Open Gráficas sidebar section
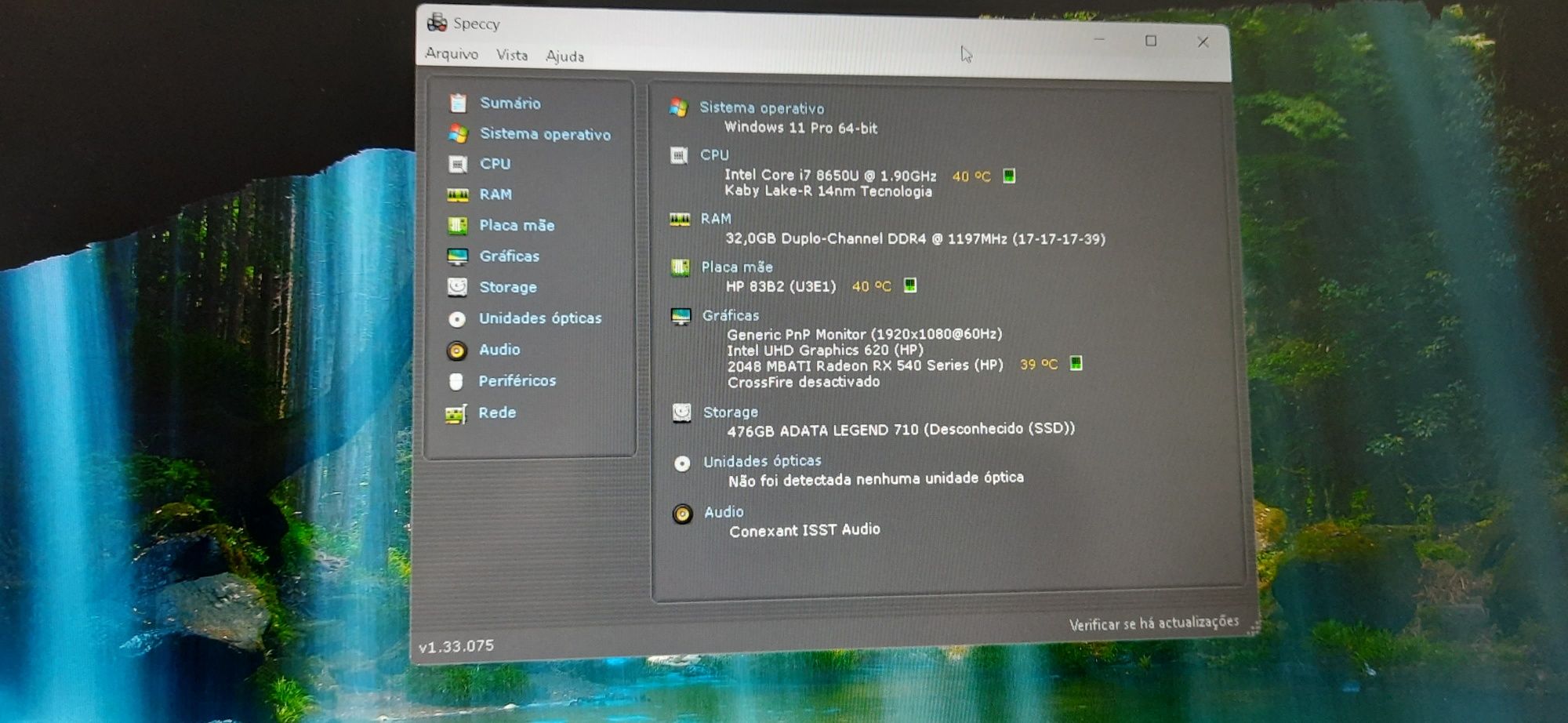The image size is (1568, 723). point(510,256)
